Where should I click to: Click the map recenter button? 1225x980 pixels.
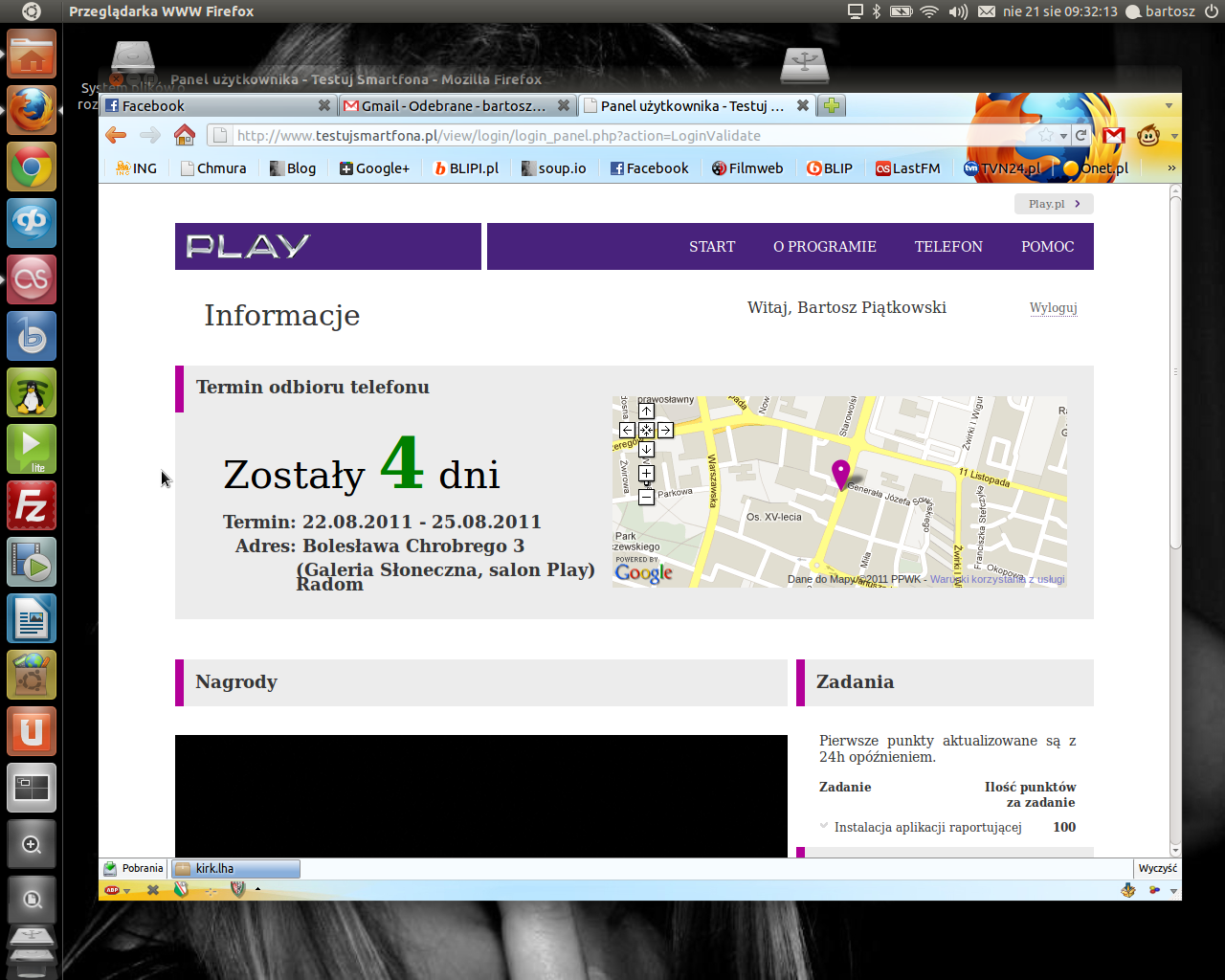[x=646, y=430]
